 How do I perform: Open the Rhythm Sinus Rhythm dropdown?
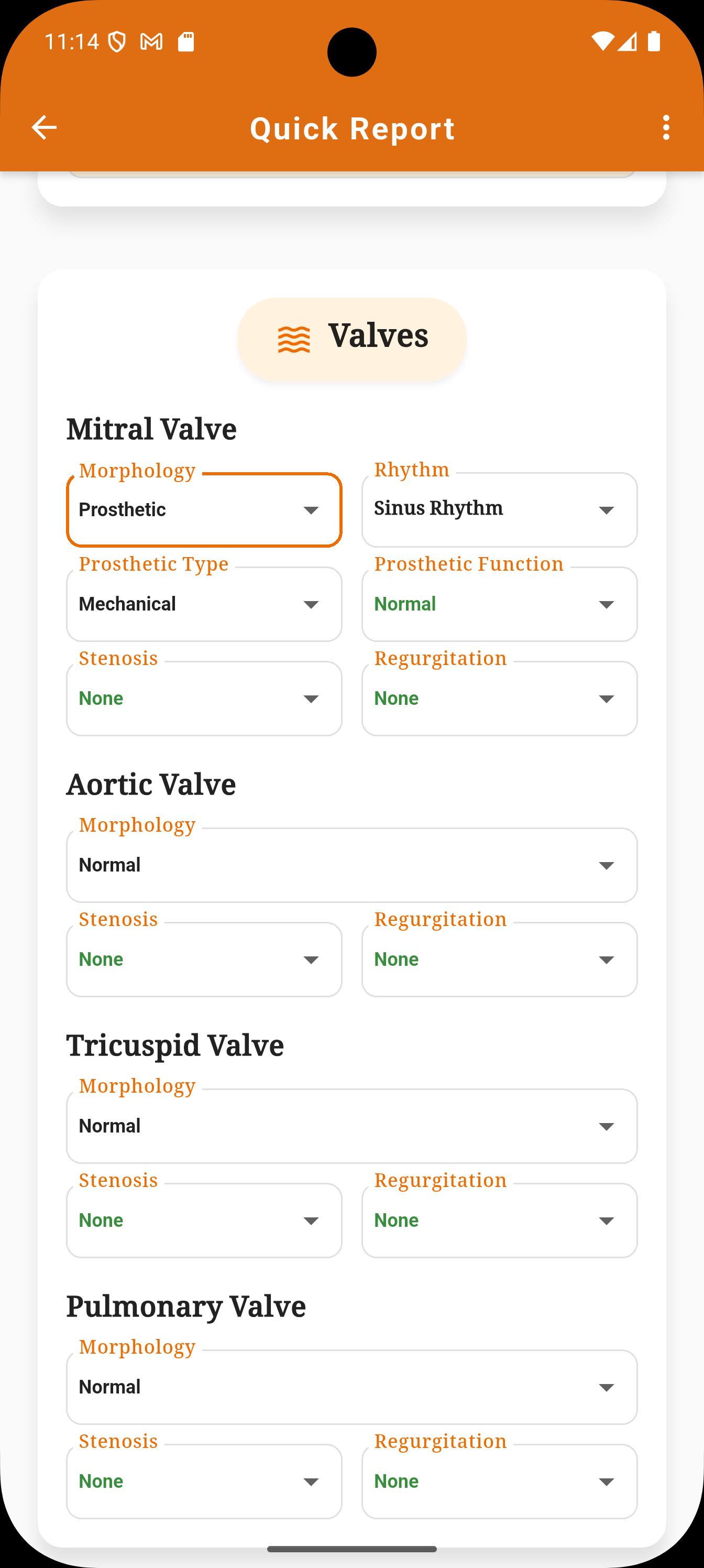500,510
